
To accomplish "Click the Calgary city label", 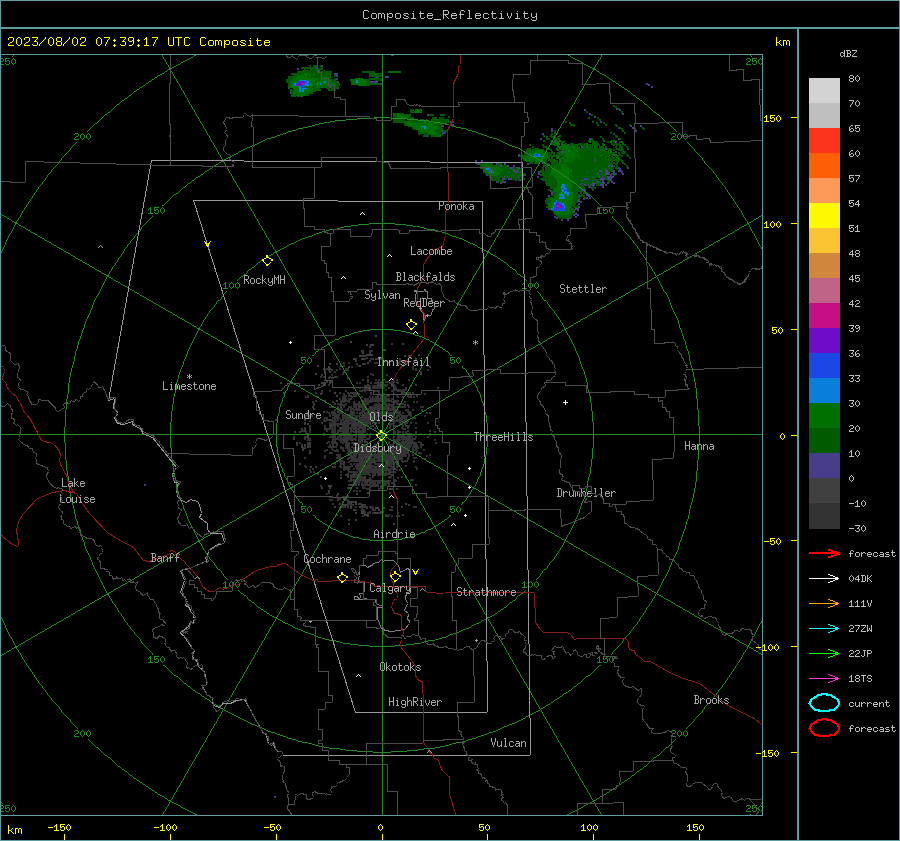I will tap(390, 588).
